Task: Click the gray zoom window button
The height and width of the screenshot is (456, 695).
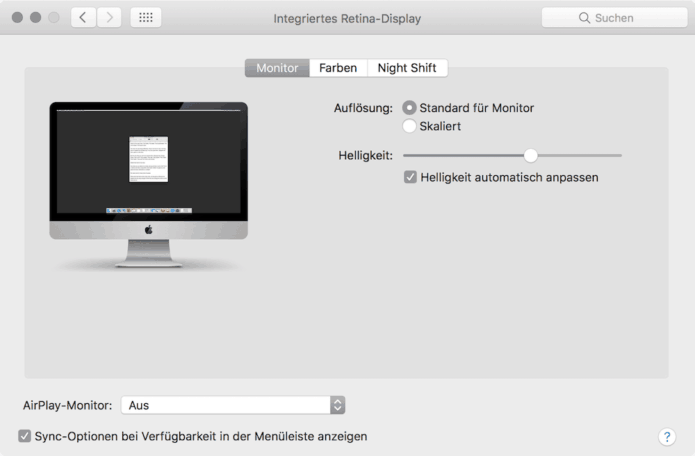Action: click(53, 18)
